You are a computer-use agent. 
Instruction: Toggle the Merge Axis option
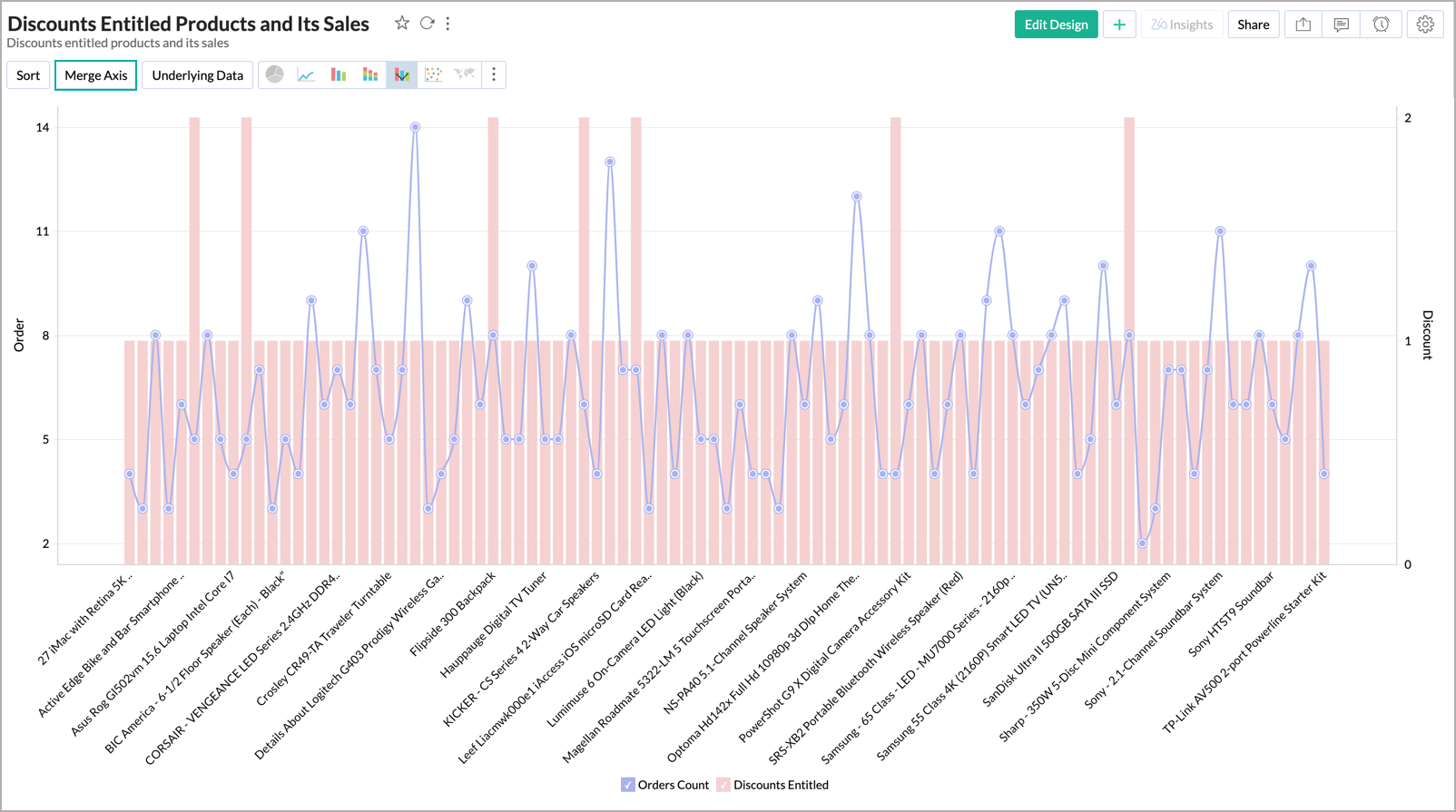tap(96, 75)
